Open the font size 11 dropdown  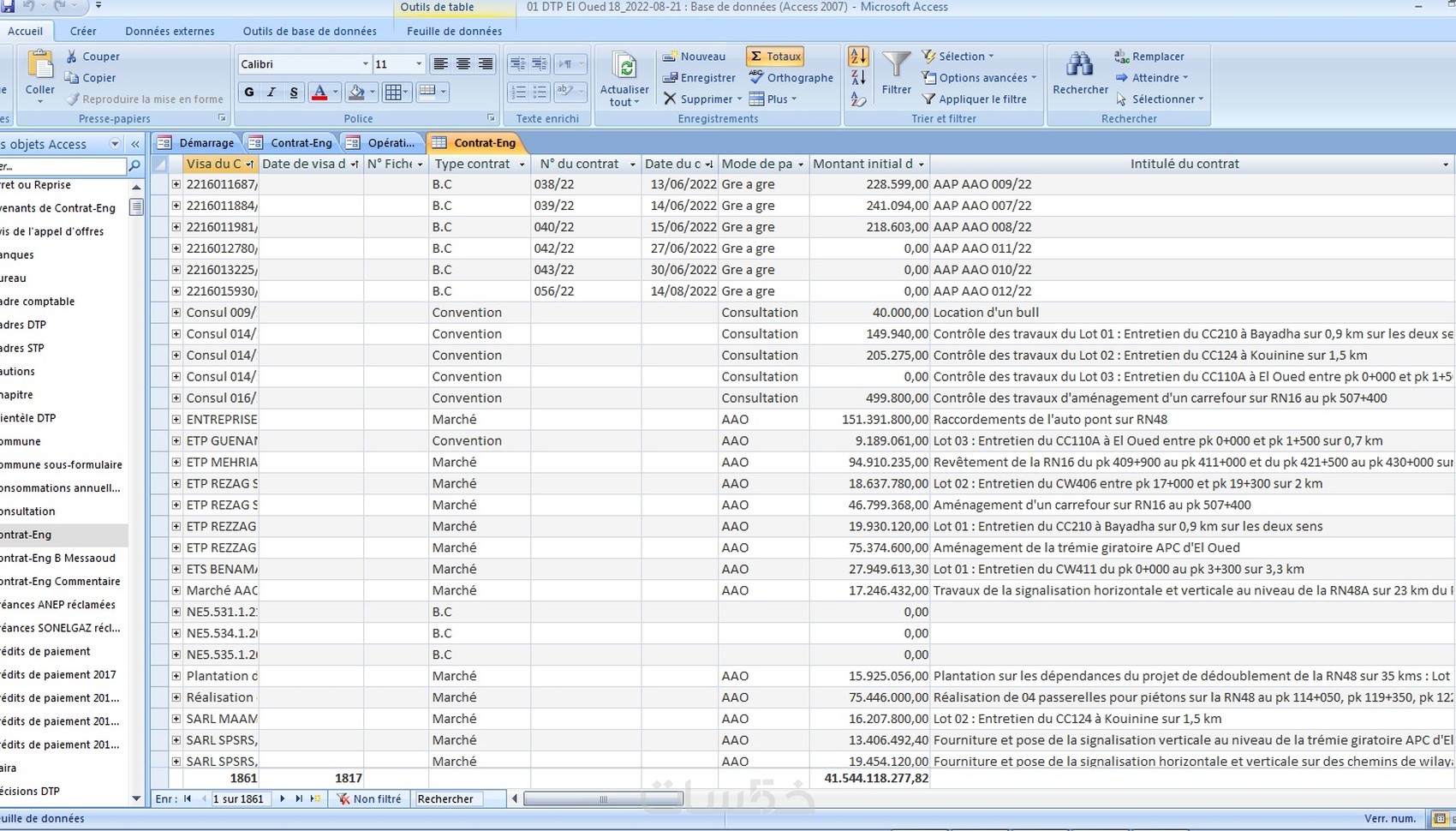[x=419, y=64]
